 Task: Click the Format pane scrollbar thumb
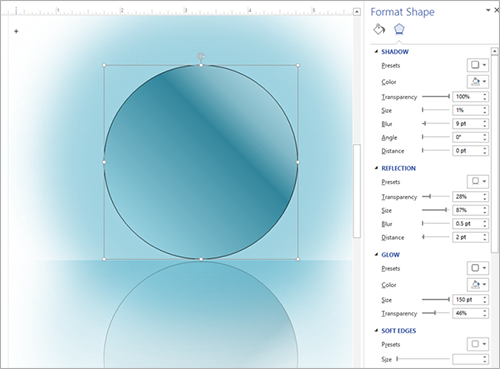pos(495,154)
